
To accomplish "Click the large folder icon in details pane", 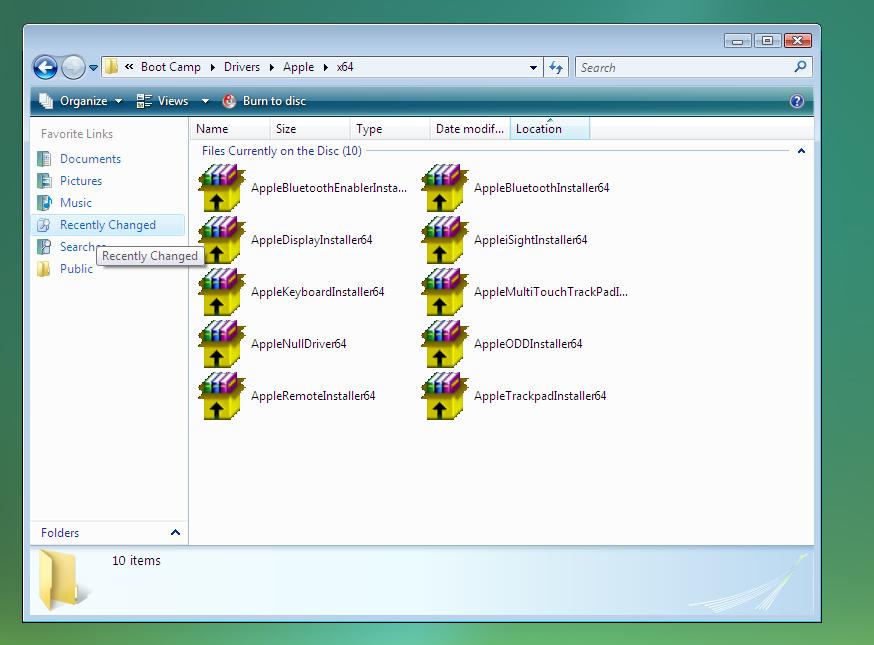I will click(60, 579).
